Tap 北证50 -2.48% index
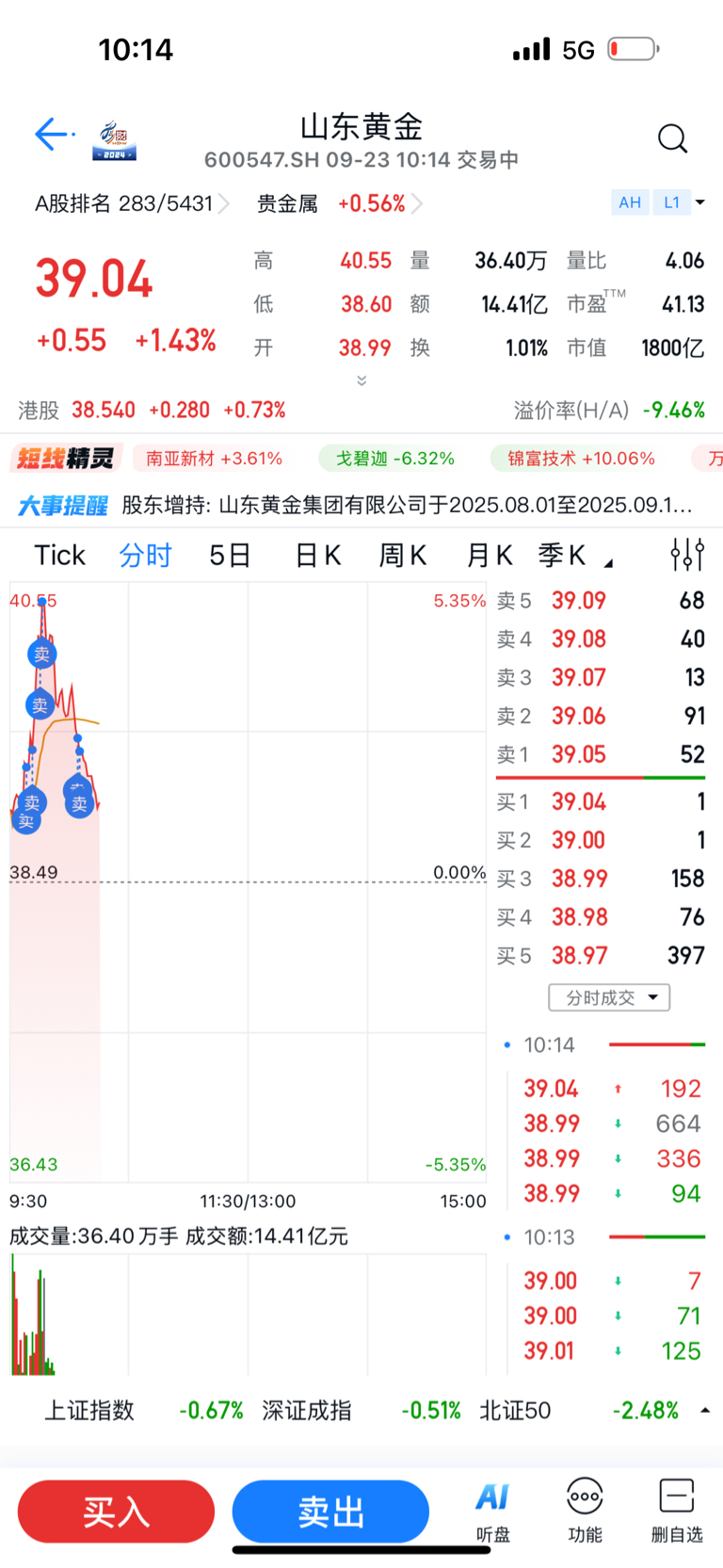Viewport: 723px width, 1568px height. pos(579,1411)
